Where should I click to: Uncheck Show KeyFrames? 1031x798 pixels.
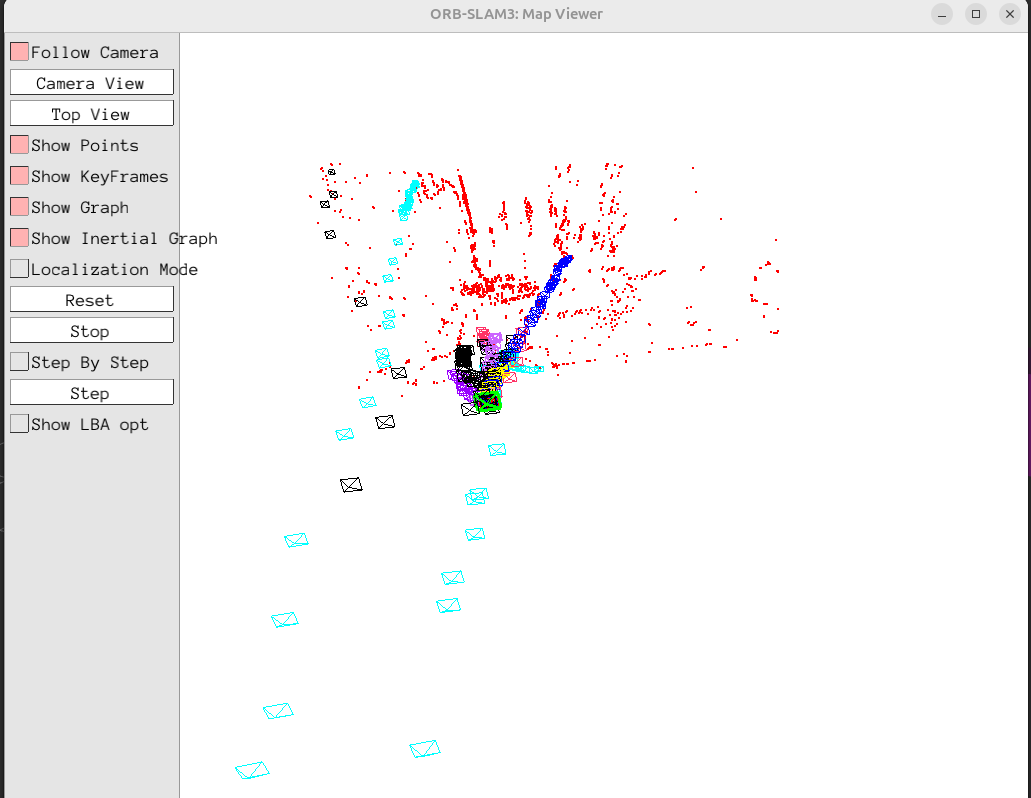[x=20, y=176]
